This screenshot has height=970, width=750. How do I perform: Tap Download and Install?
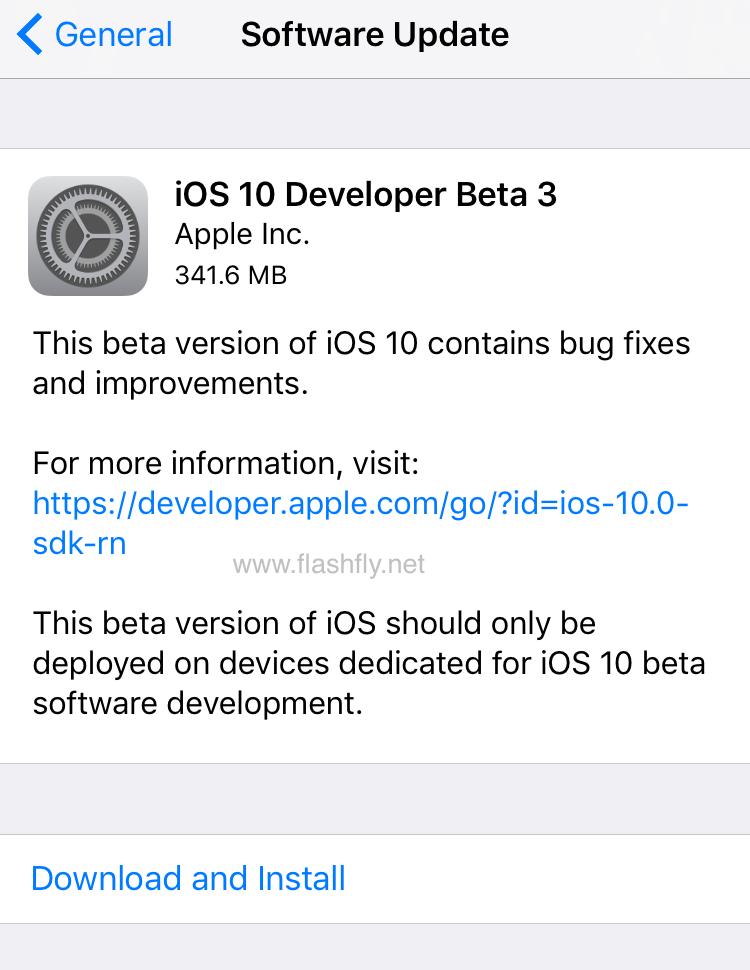(188, 879)
